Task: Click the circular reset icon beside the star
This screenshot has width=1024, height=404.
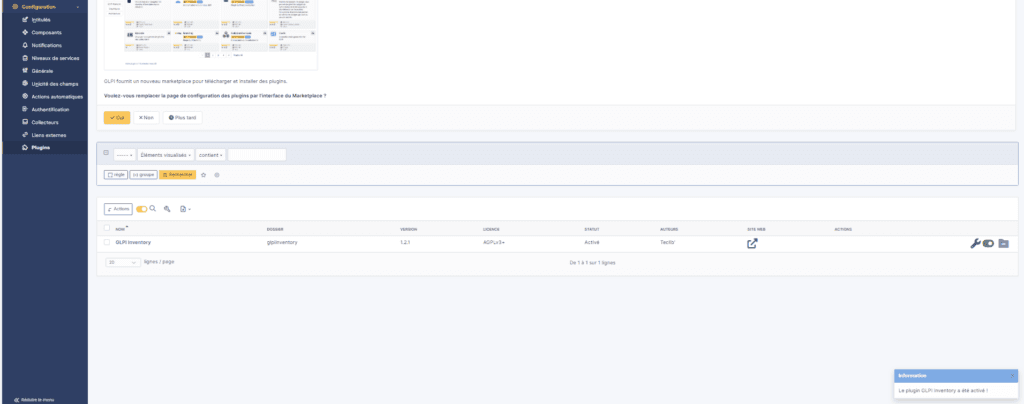Action: coord(217,174)
